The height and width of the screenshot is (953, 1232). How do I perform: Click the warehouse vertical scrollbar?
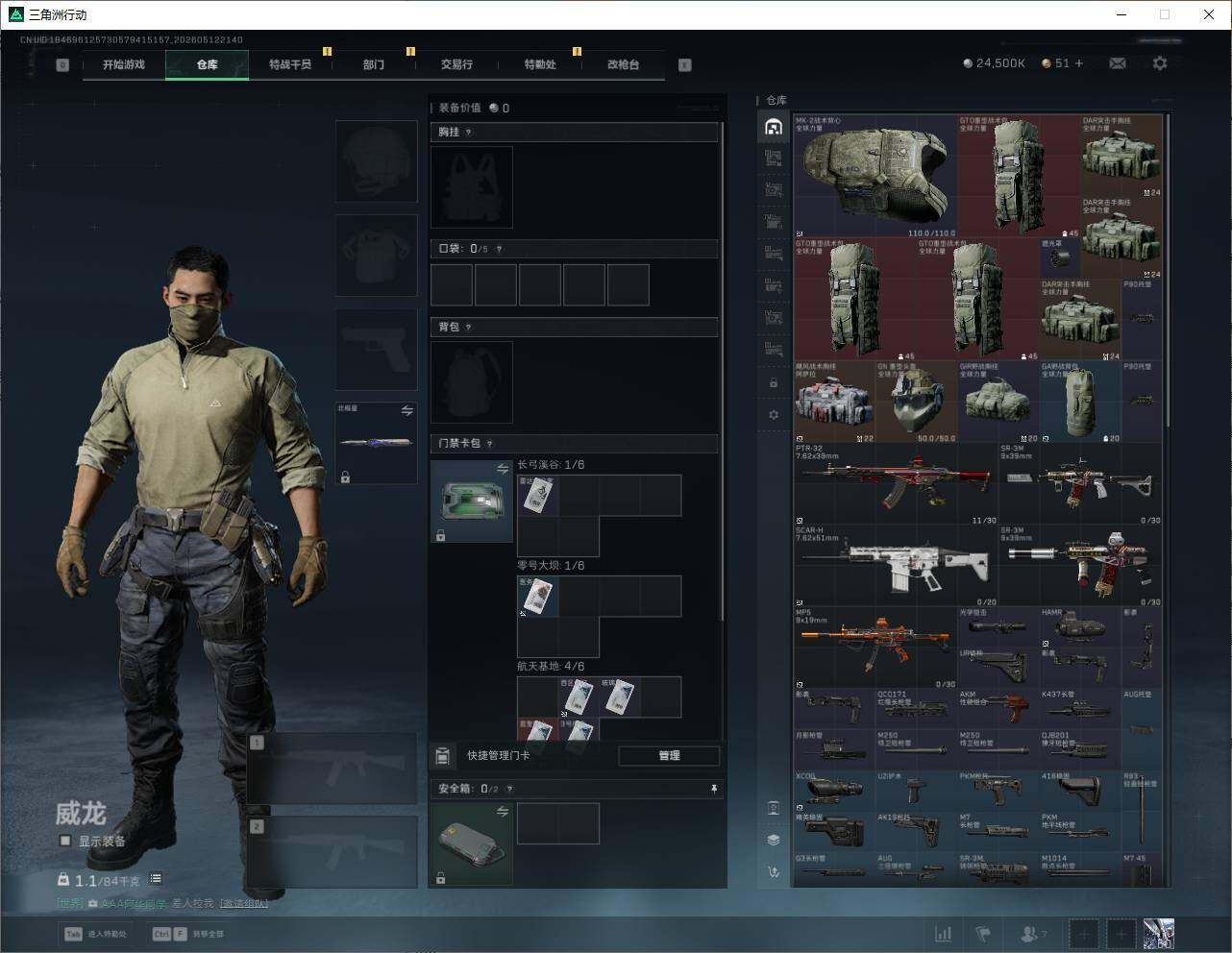[x=1168, y=270]
